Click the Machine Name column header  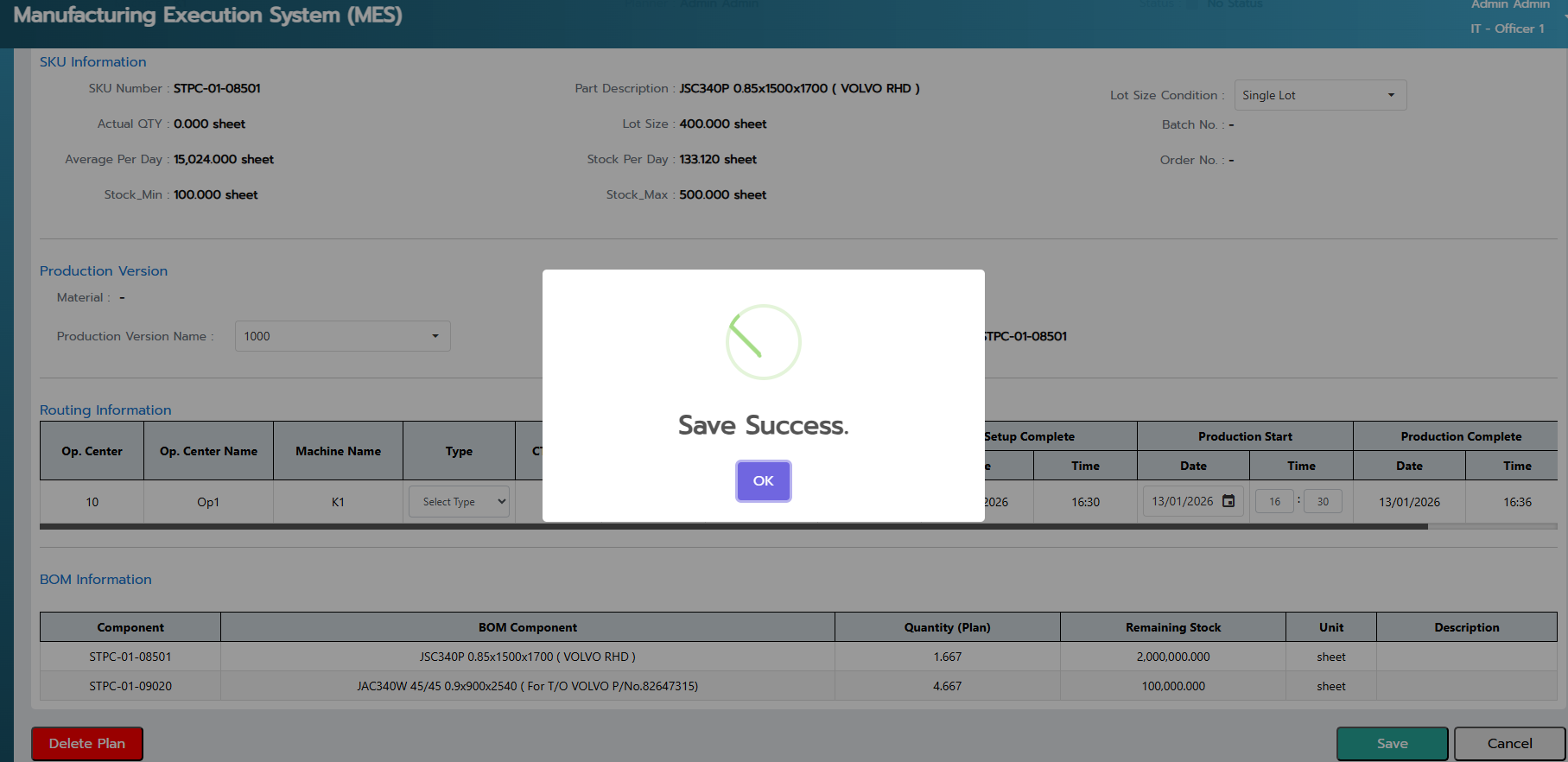point(338,451)
